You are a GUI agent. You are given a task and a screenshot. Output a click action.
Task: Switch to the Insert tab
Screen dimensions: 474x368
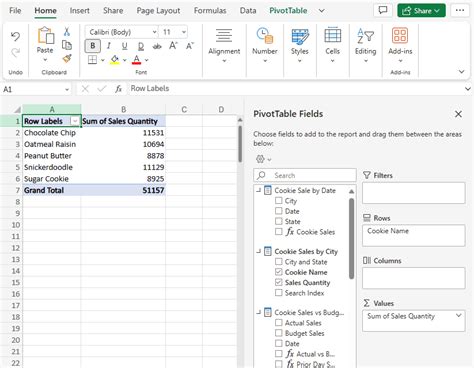click(80, 11)
